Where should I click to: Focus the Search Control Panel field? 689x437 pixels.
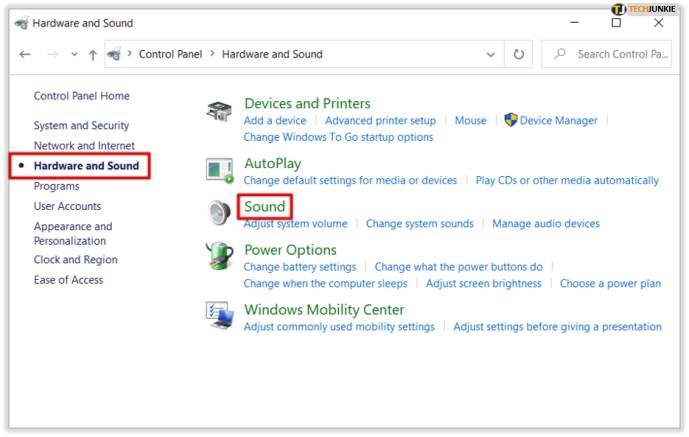click(x=606, y=54)
